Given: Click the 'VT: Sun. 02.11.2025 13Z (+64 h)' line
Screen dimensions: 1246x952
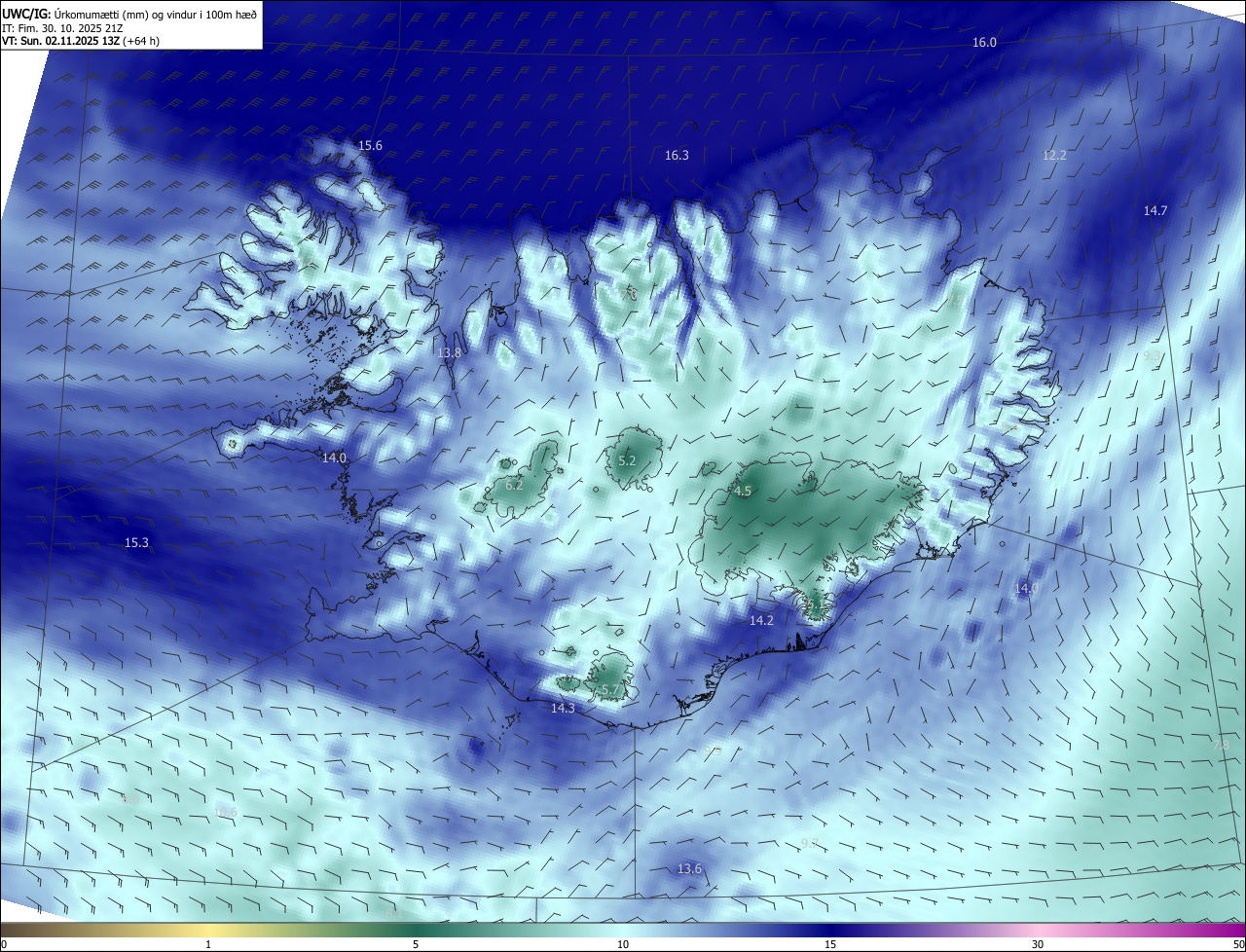Looking at the screenshot, I should click(x=81, y=41).
